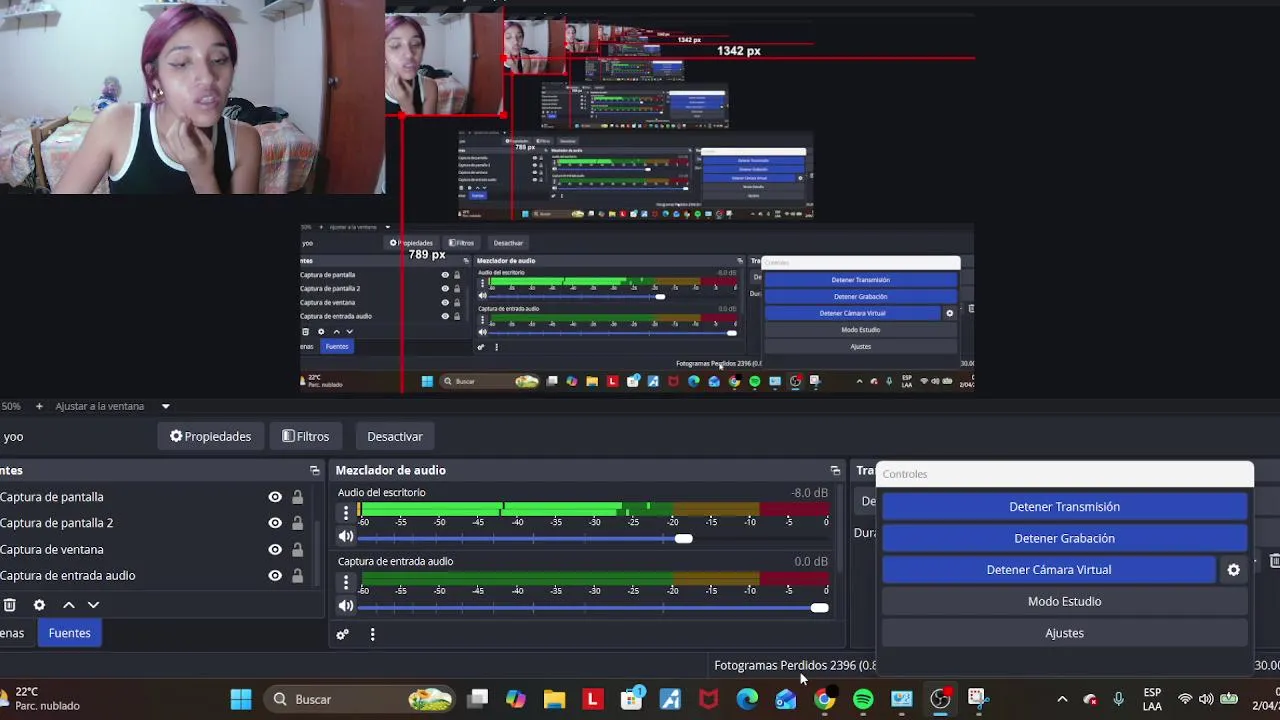Open Task View in taskbar
1280x720 pixels.
[x=478, y=699]
